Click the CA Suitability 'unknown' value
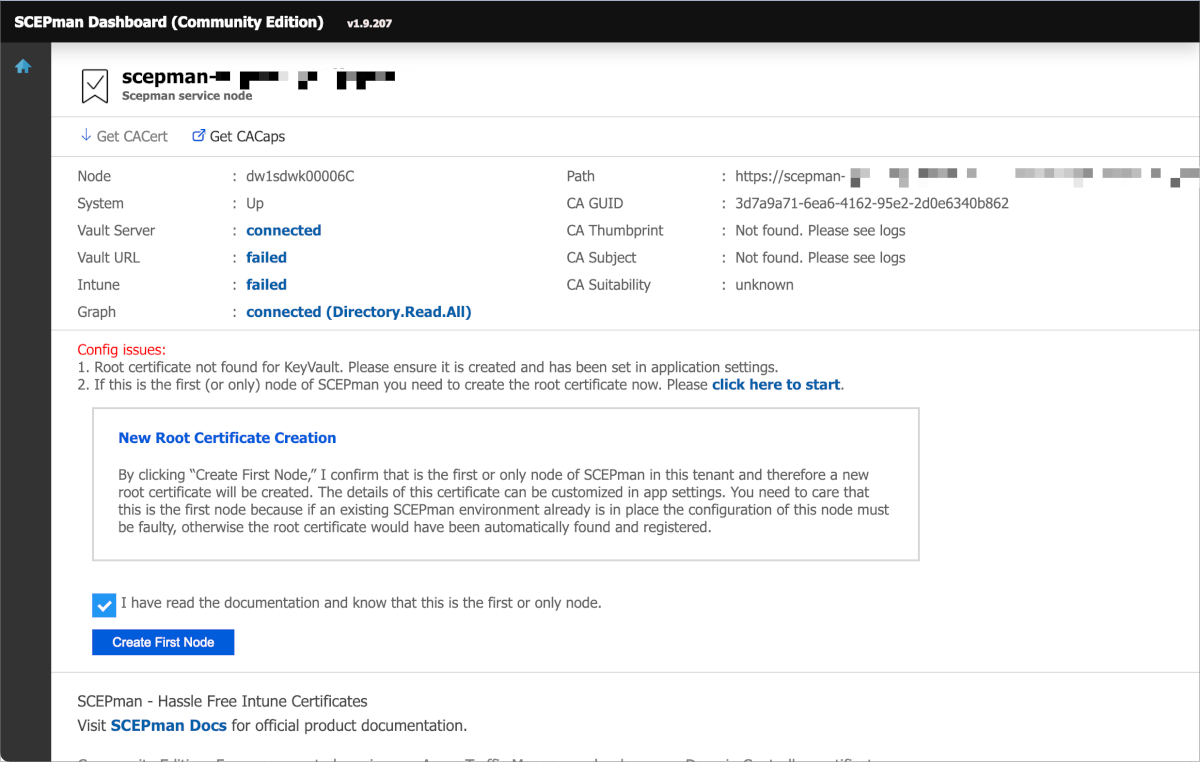The width and height of the screenshot is (1200, 762). coord(764,284)
